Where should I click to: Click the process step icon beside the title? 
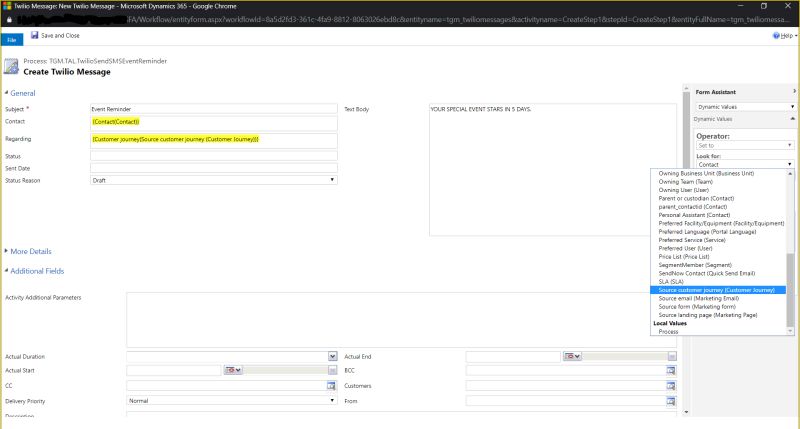(x=11, y=66)
